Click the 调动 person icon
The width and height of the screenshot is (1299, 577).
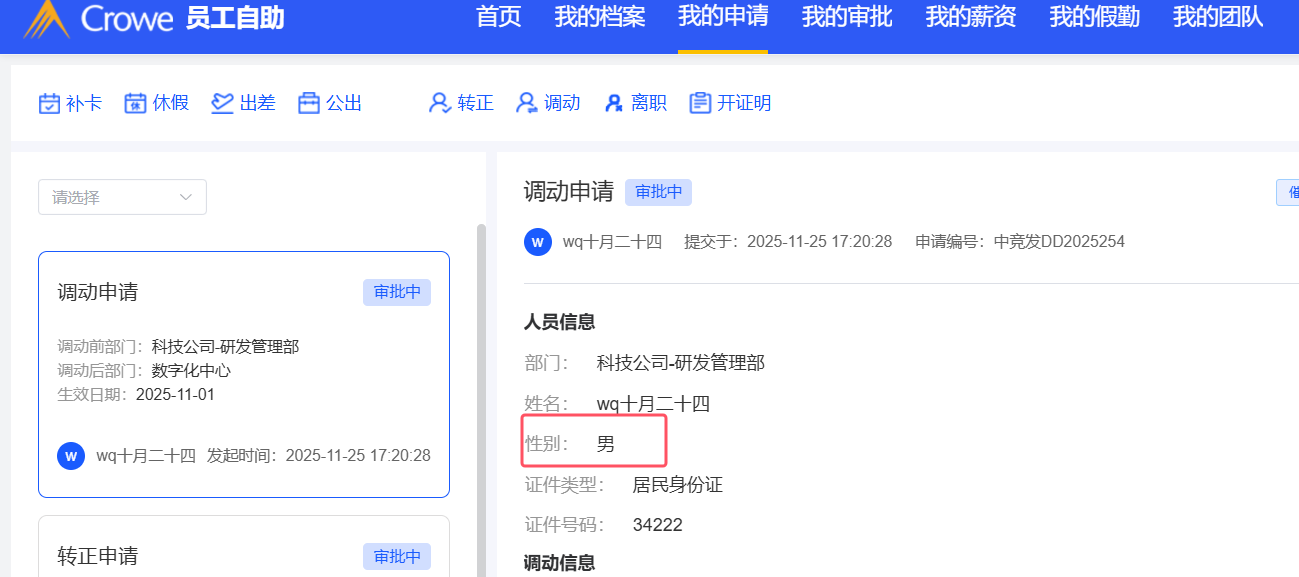pos(526,103)
